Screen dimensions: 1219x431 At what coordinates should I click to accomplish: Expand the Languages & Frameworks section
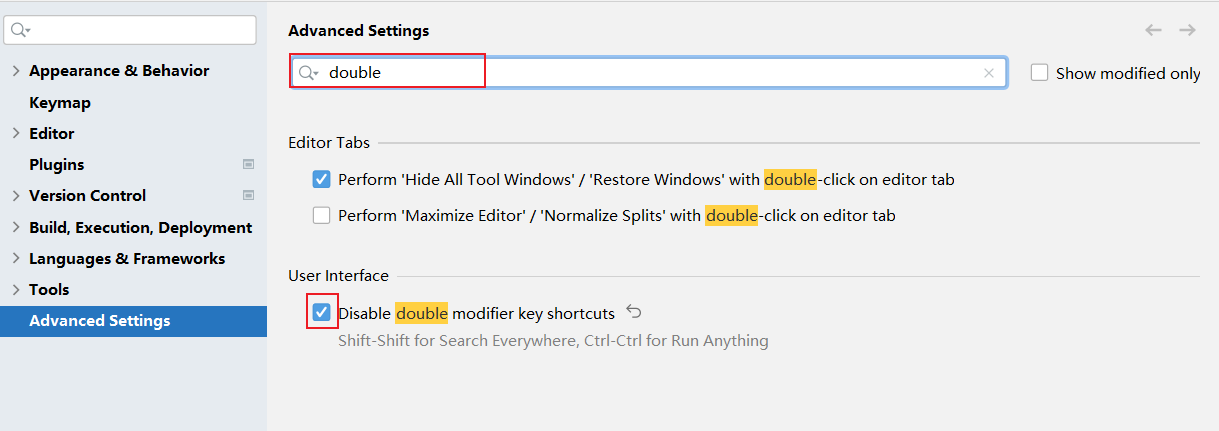pyautogui.click(x=15, y=258)
